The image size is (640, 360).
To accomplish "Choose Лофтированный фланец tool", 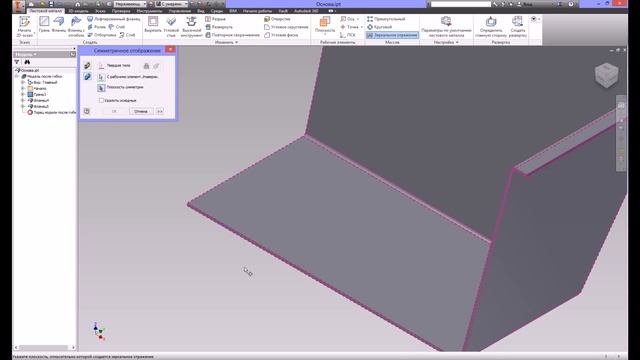I will 114,19.
